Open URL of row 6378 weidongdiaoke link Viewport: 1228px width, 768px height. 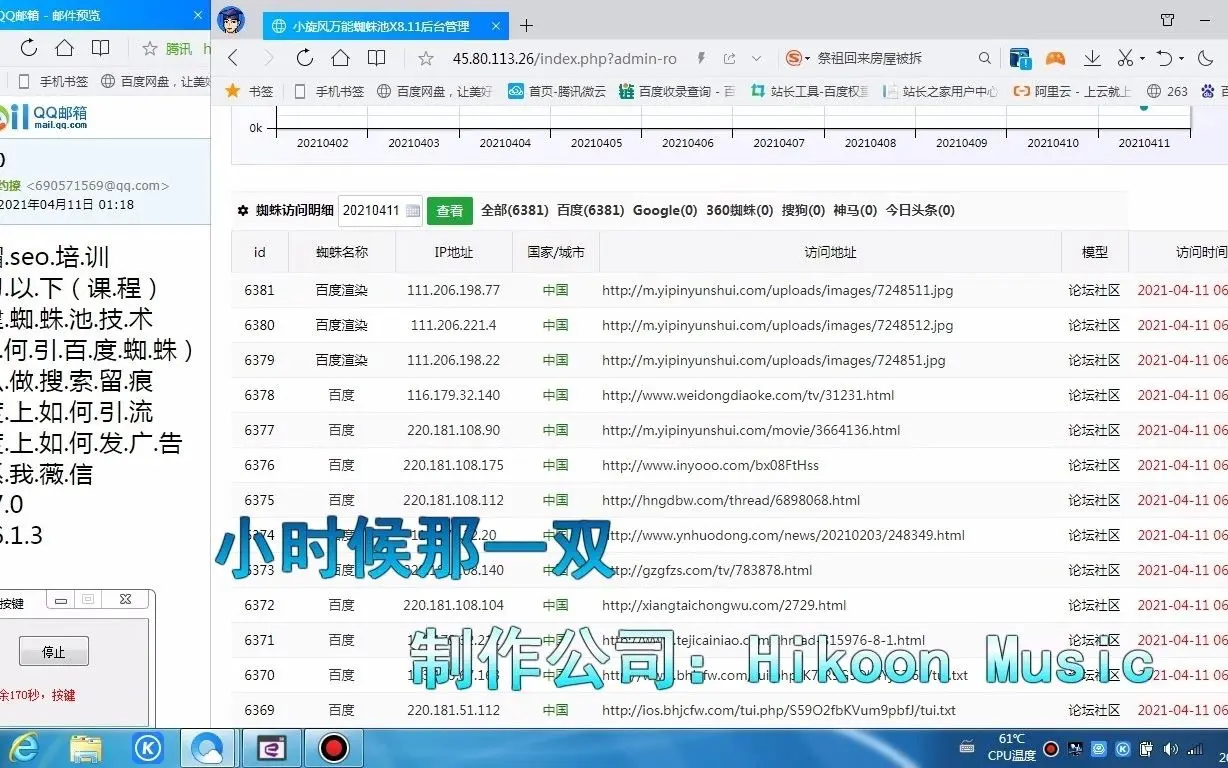[748, 396]
